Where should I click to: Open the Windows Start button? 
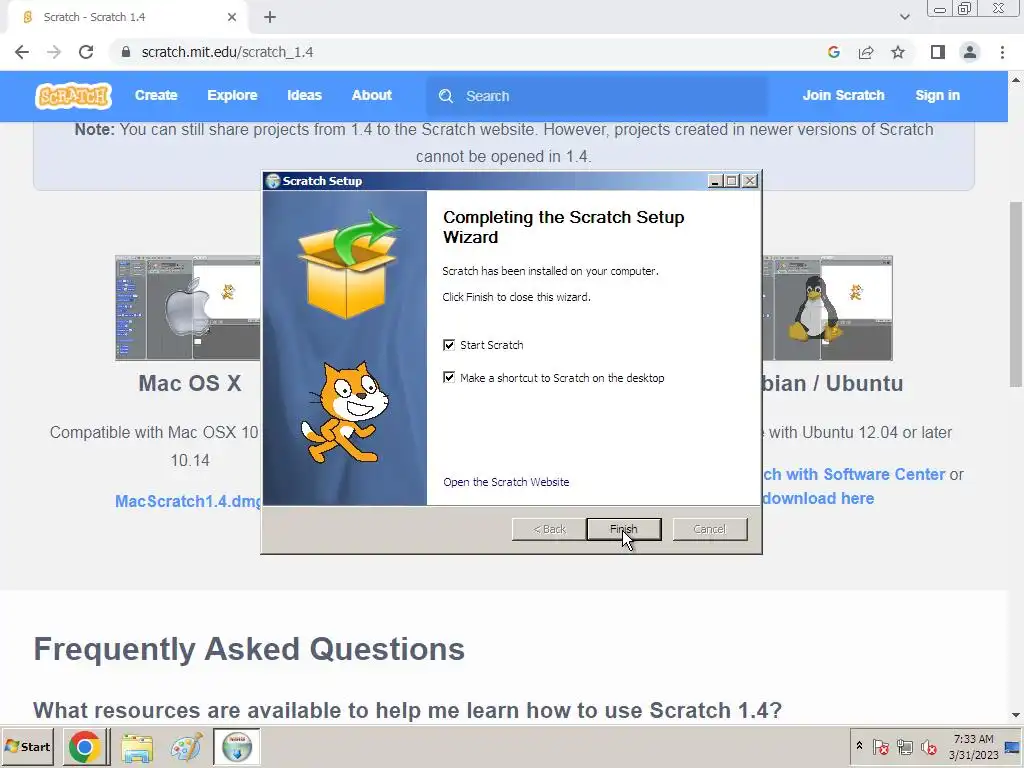(27, 746)
